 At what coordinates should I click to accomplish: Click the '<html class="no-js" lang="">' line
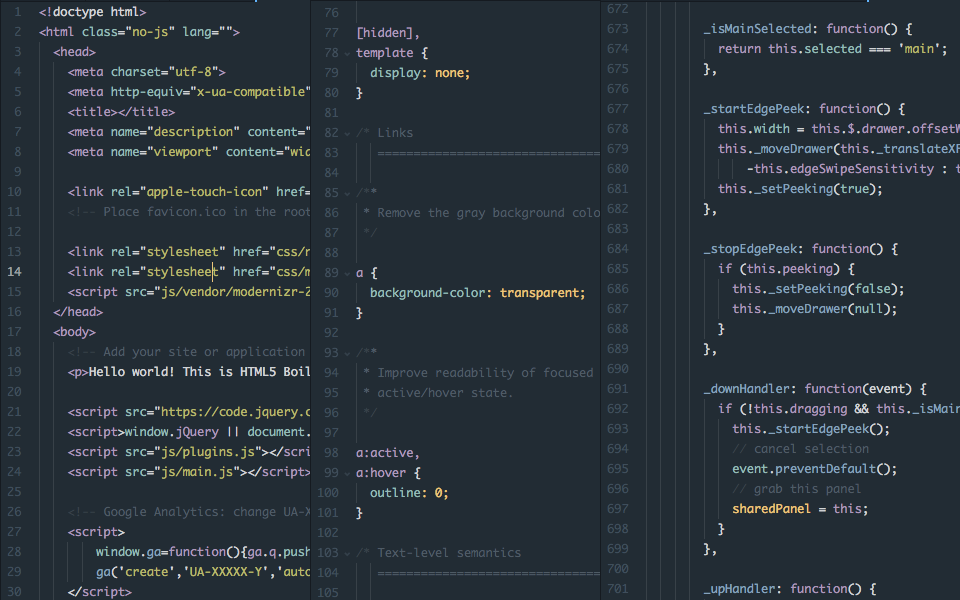click(x=139, y=32)
